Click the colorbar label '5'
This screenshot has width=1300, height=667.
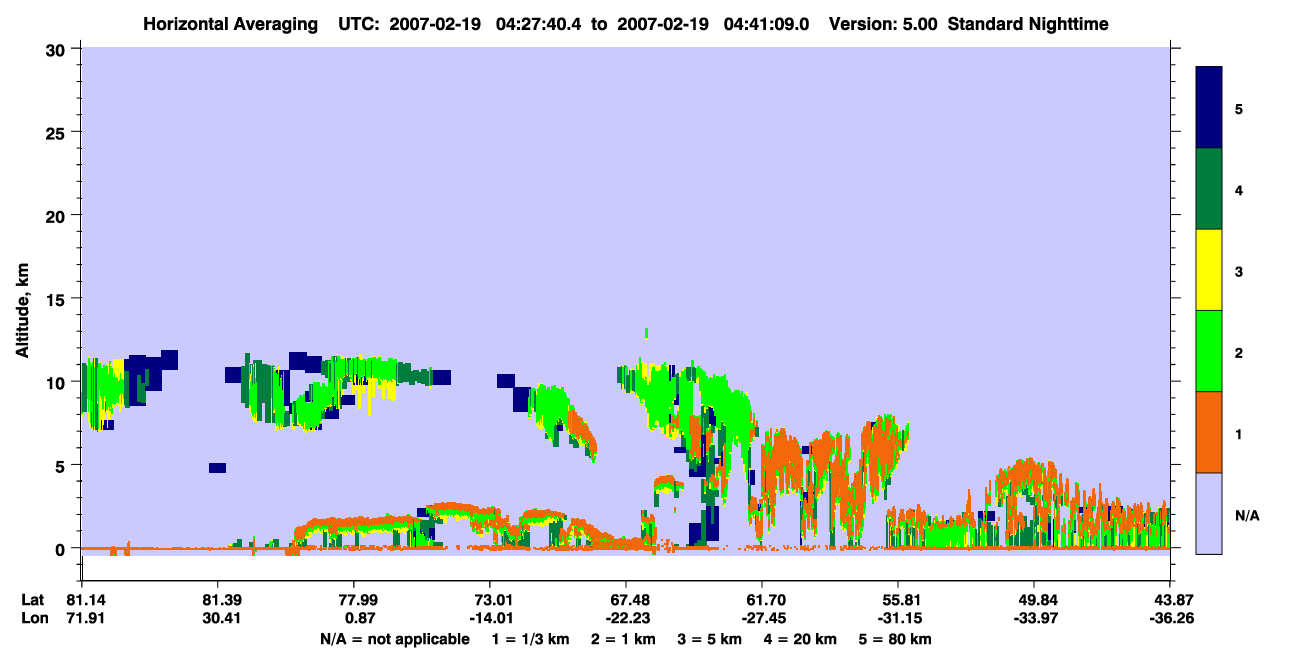(1239, 108)
